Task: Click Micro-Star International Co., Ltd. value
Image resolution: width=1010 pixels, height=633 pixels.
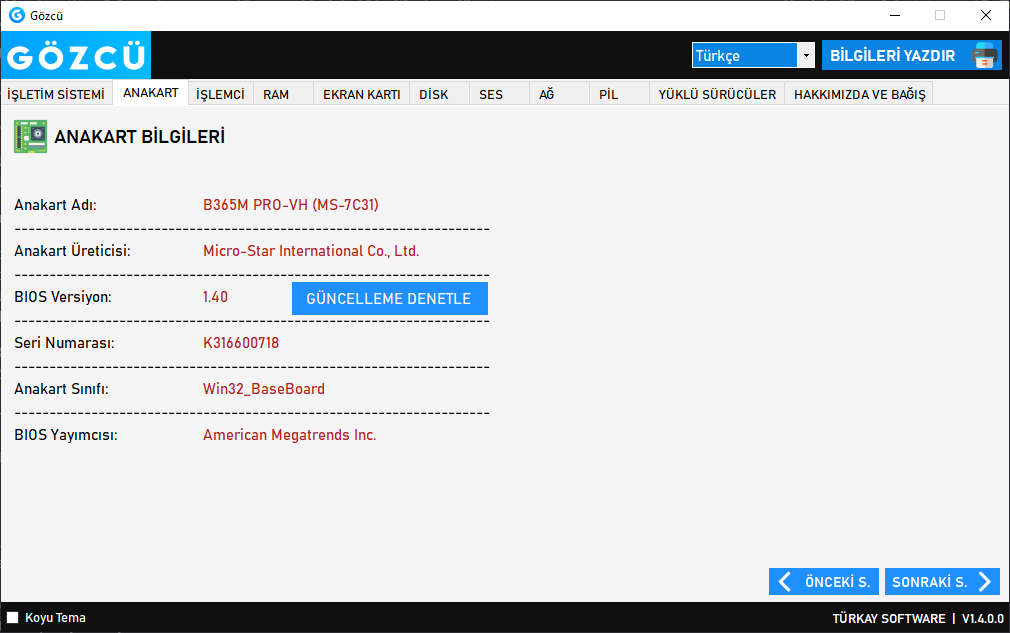Action: point(311,251)
